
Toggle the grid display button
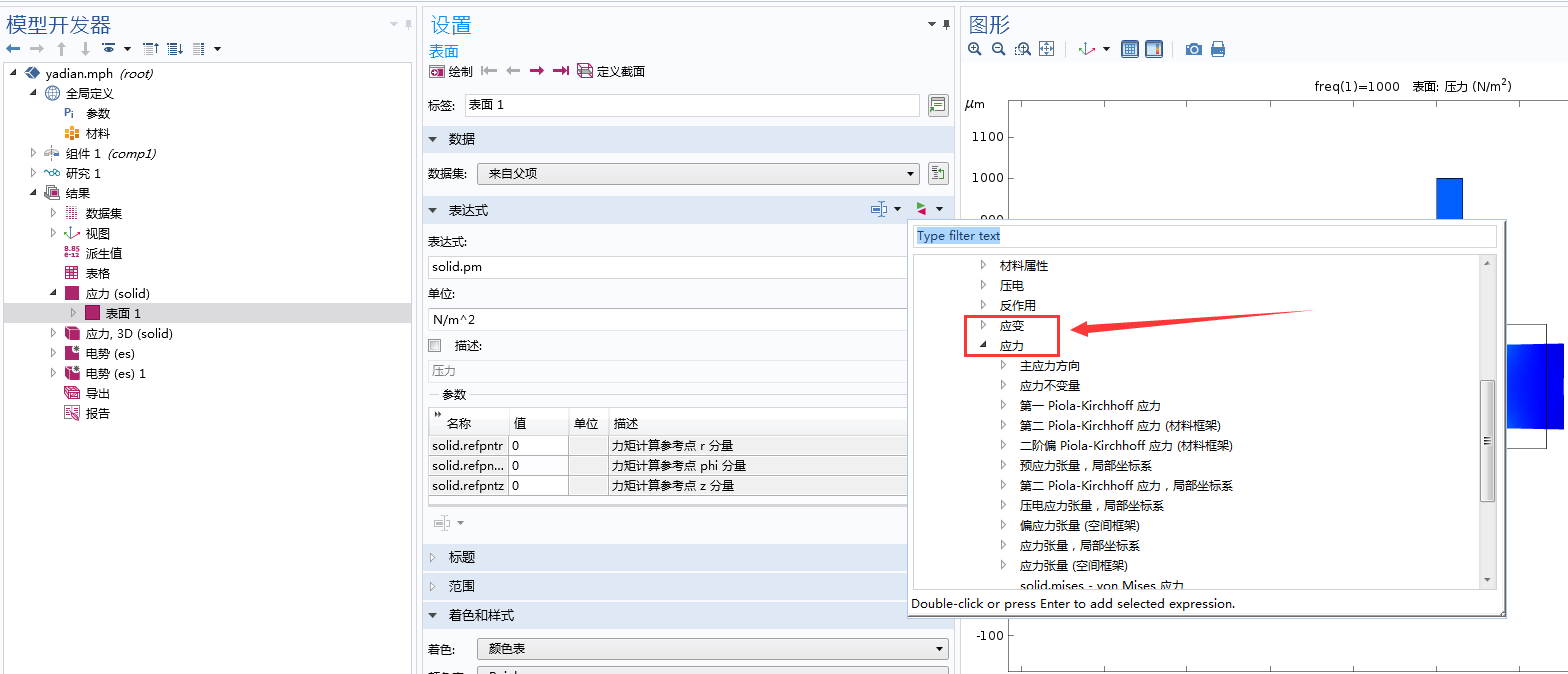tap(1130, 49)
